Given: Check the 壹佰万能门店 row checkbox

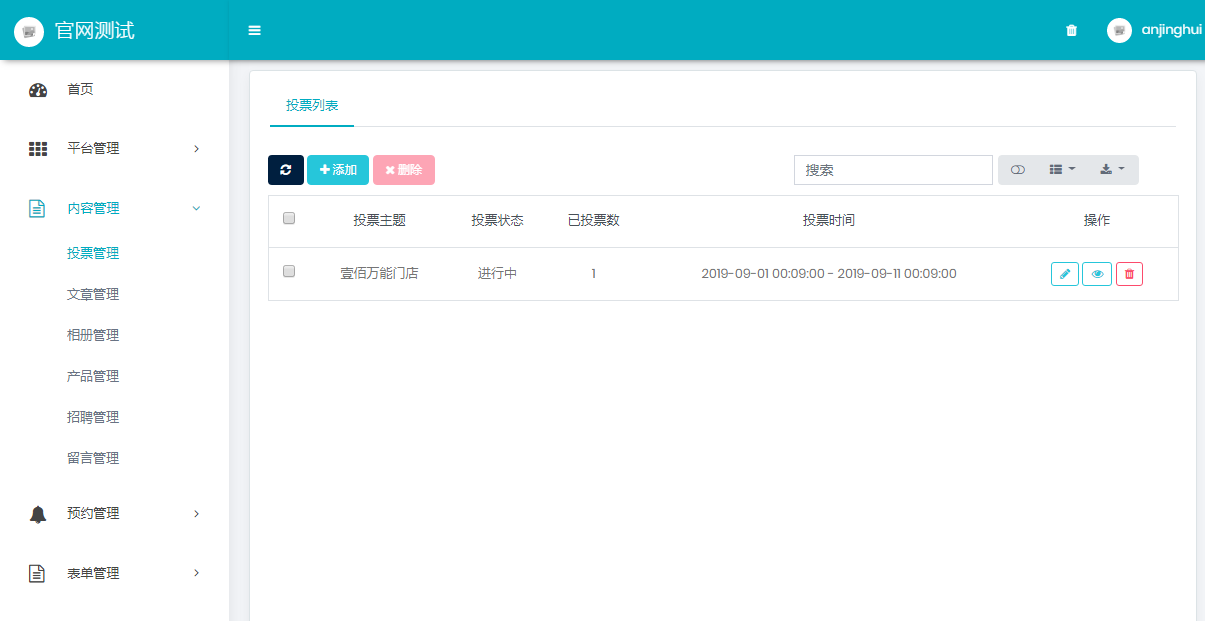Looking at the screenshot, I should [x=289, y=271].
